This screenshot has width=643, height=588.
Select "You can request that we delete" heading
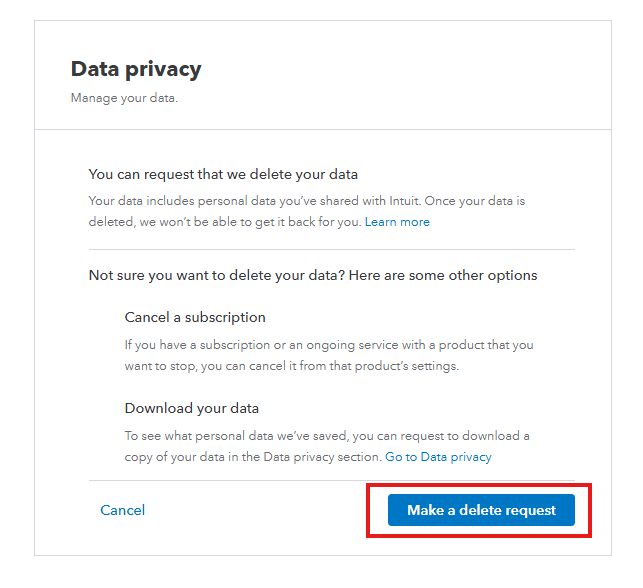pyautogui.click(x=223, y=174)
